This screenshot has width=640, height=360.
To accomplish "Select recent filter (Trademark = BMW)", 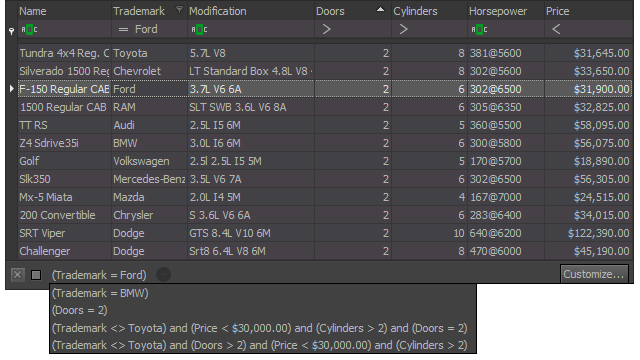I will coord(100,293).
